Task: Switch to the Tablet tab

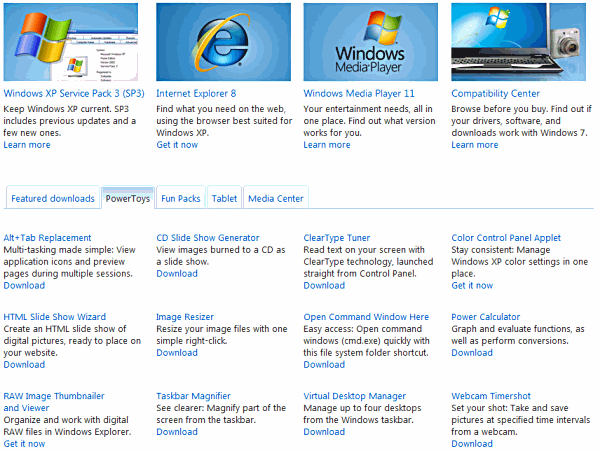Action: tap(224, 199)
